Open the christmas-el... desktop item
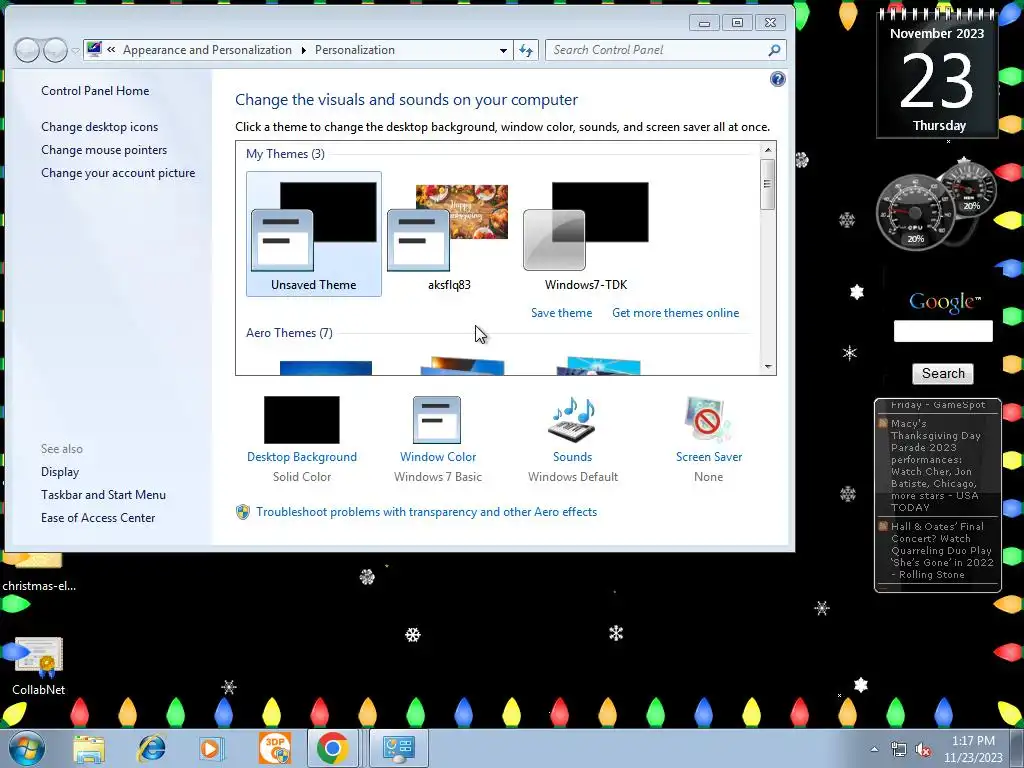The width and height of the screenshot is (1024, 768). coord(39,573)
